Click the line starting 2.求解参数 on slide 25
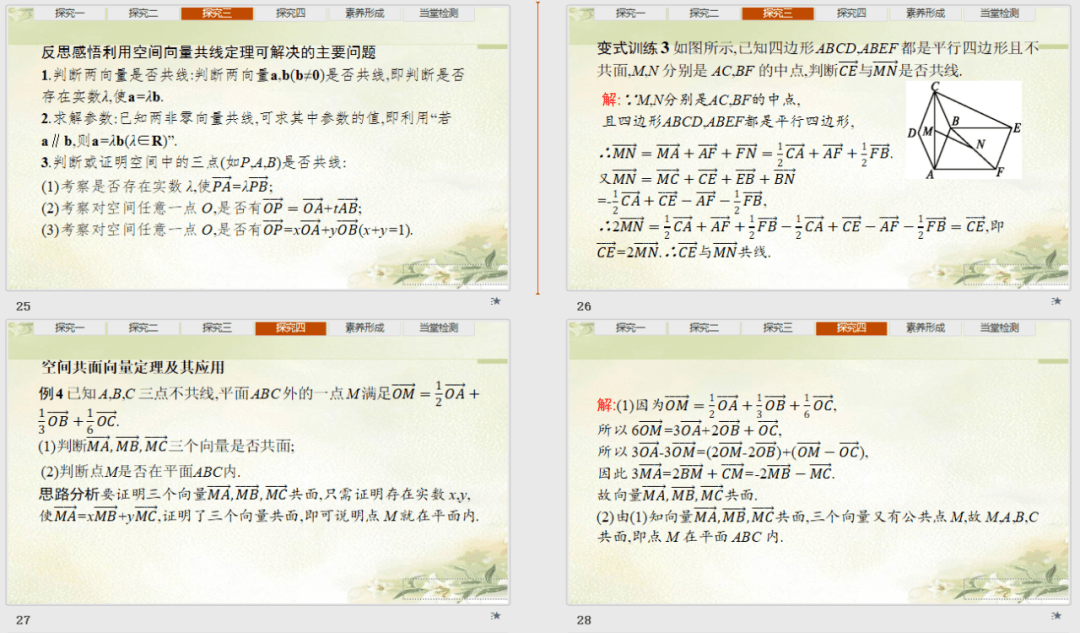The width and height of the screenshot is (1080, 633). 246,118
